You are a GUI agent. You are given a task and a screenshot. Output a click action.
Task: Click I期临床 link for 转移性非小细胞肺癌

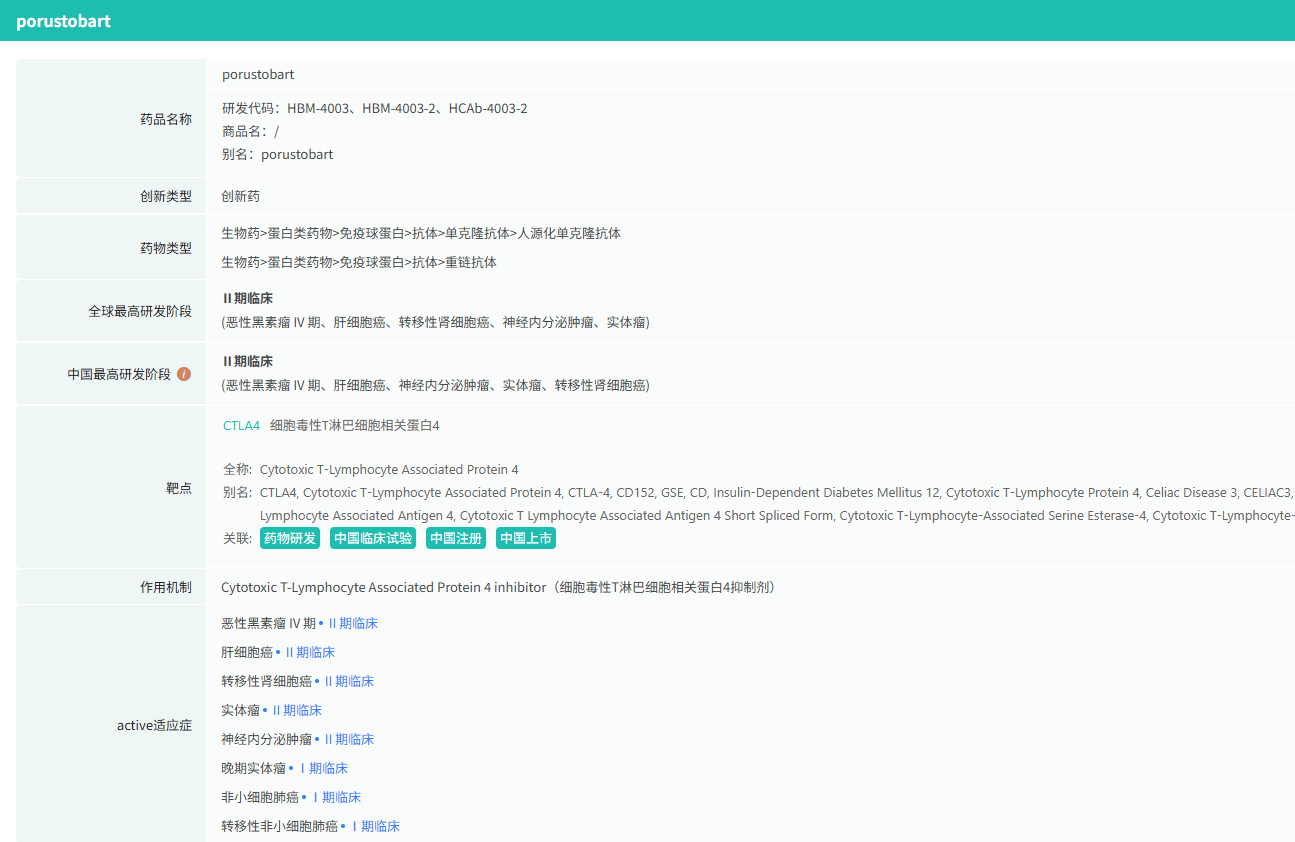[x=375, y=827]
